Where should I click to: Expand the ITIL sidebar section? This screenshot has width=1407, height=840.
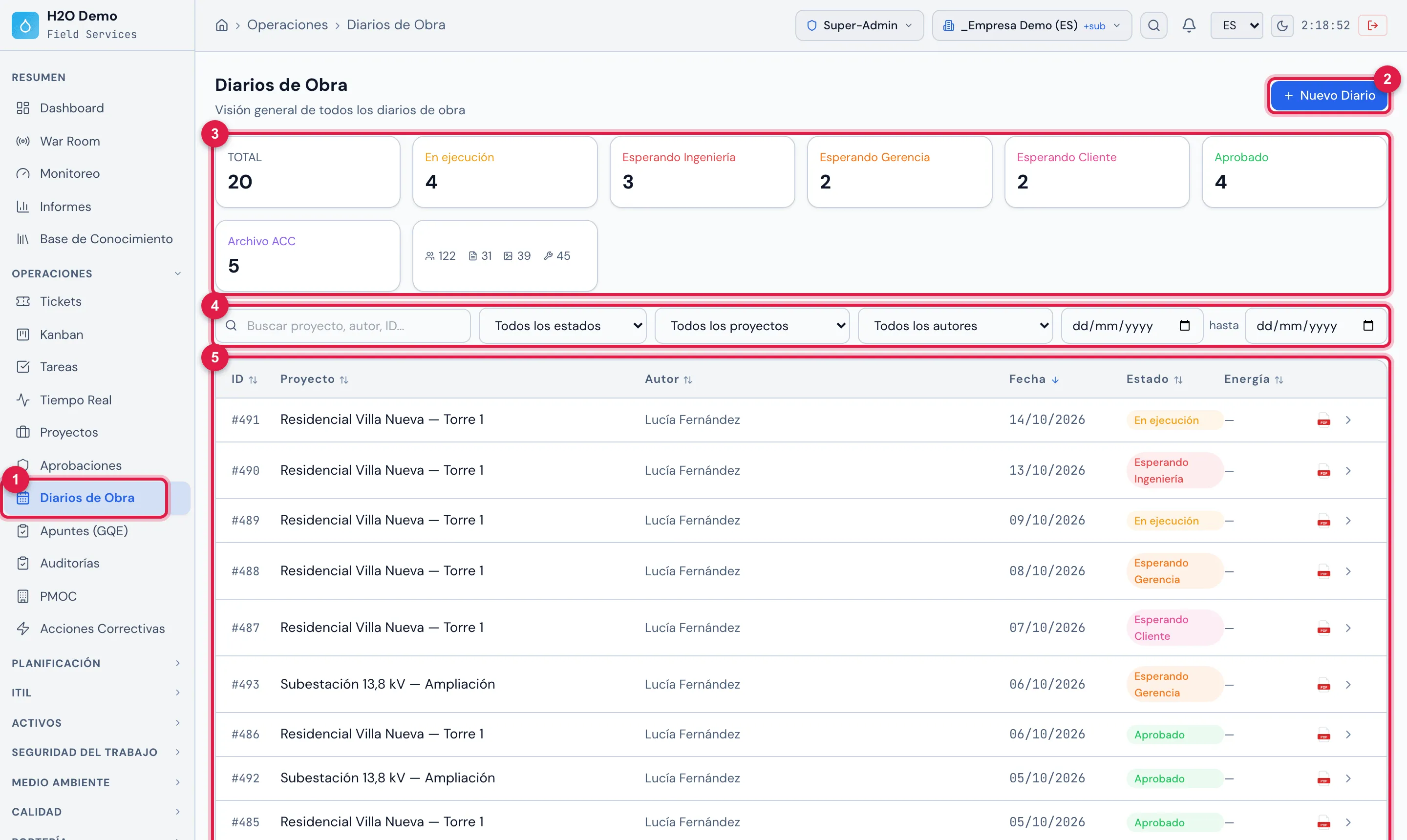pos(96,693)
